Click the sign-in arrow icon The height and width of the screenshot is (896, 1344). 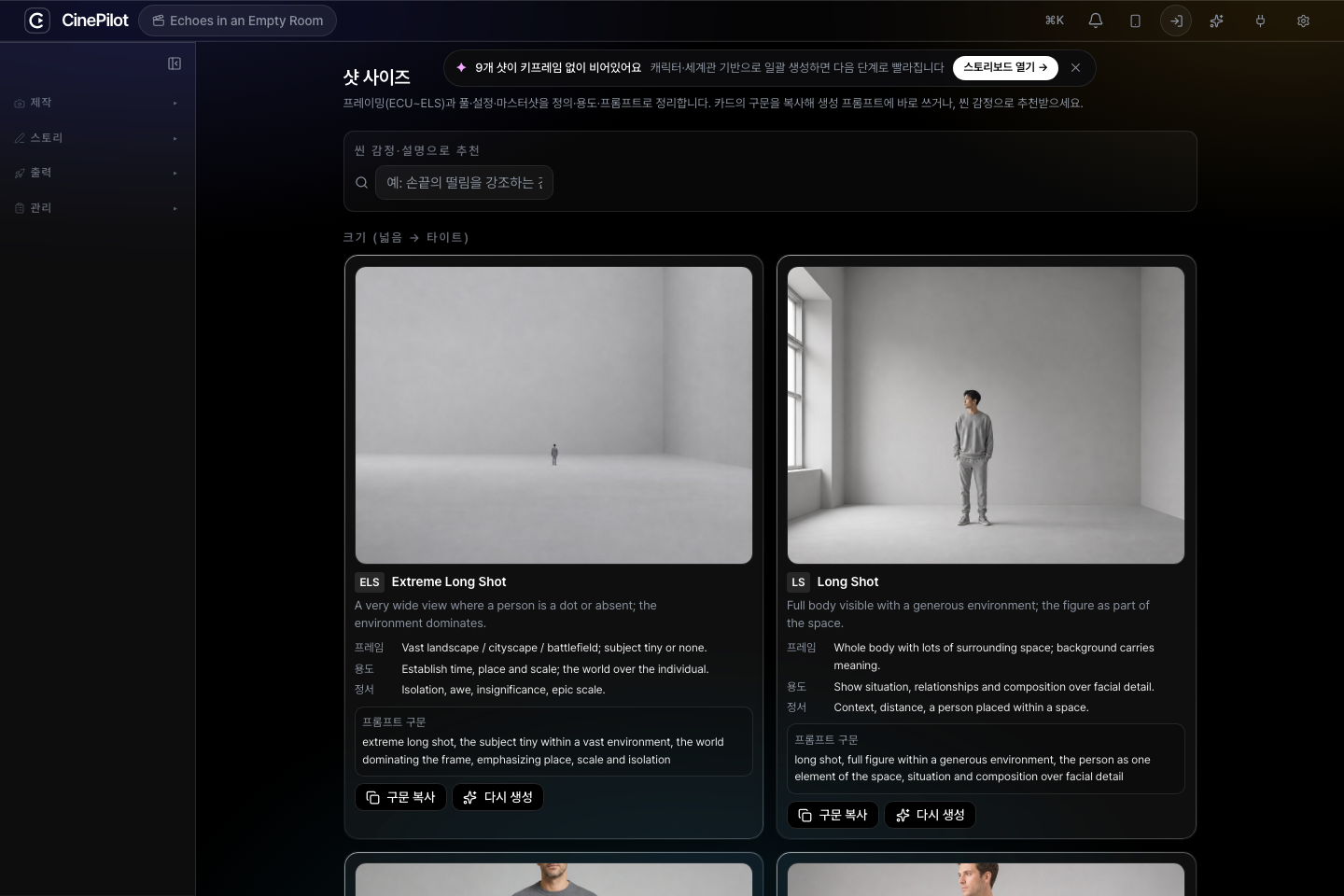click(x=1176, y=21)
